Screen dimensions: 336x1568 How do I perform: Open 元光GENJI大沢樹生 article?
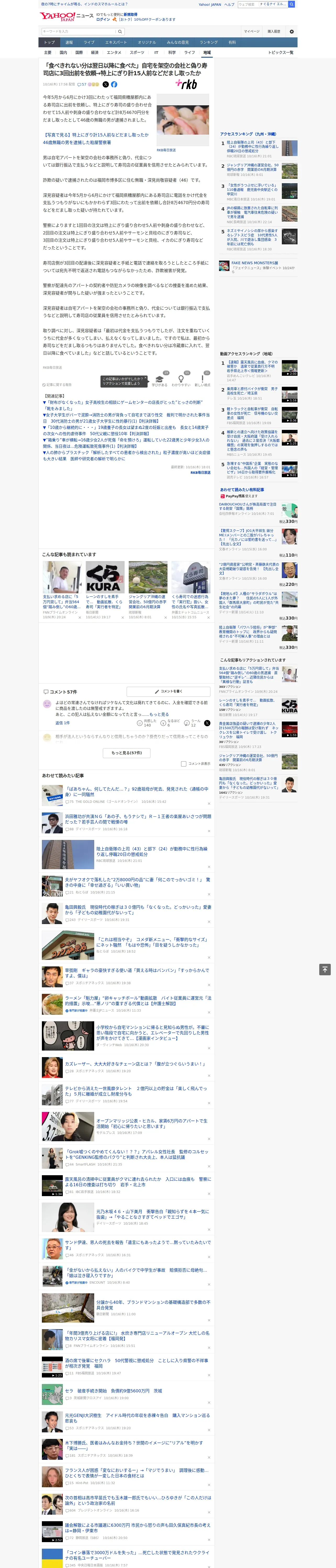tap(138, 1418)
